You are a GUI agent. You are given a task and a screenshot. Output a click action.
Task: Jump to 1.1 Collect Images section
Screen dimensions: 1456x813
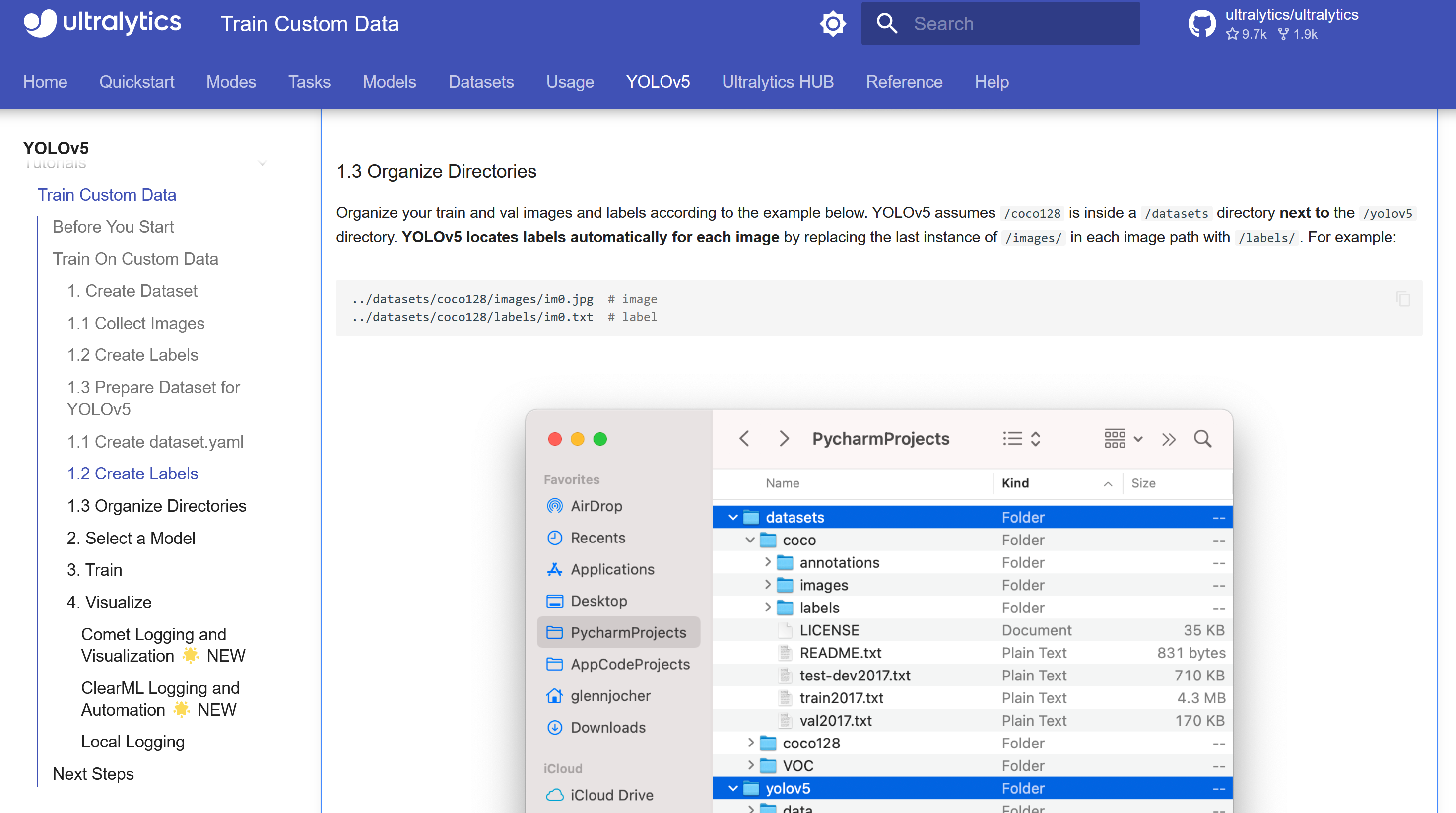click(135, 324)
